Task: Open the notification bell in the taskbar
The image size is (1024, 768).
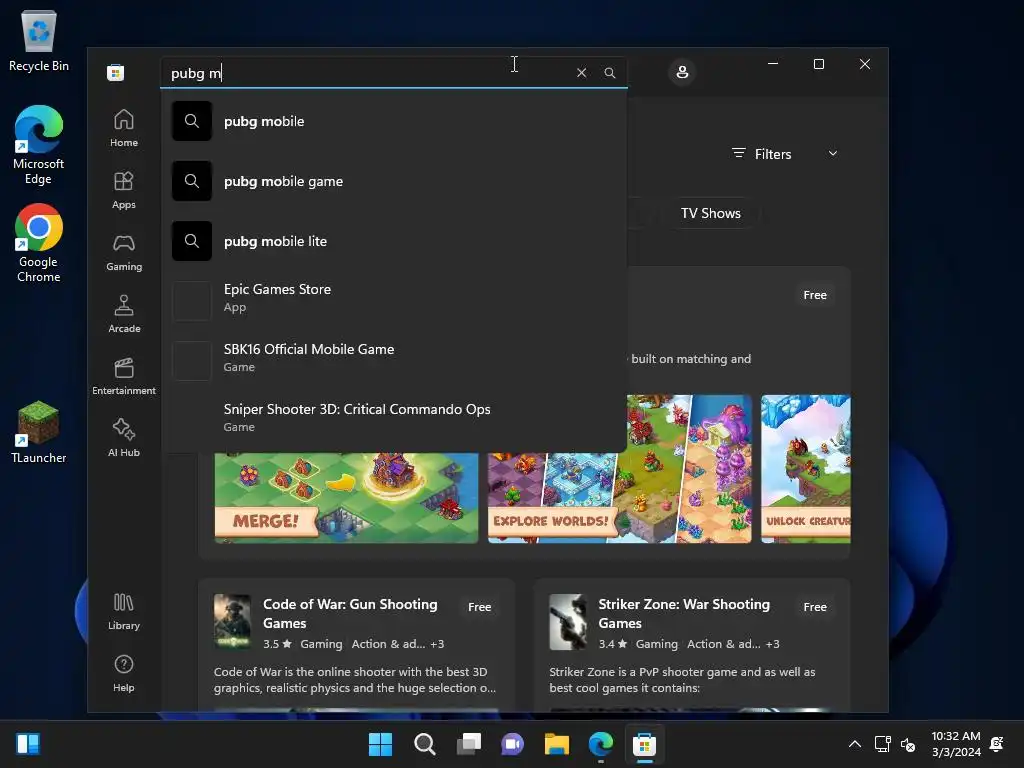Action: 997,744
